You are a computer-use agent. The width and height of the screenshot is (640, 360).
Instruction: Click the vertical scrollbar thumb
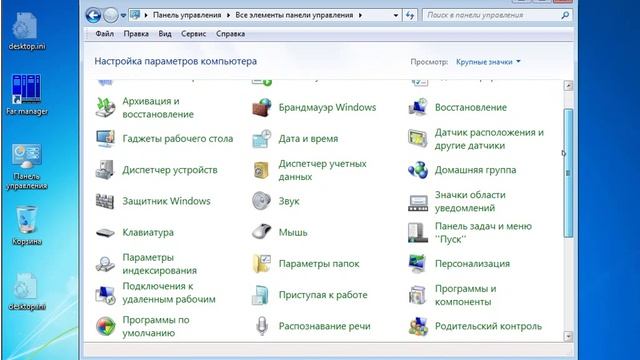(568, 173)
